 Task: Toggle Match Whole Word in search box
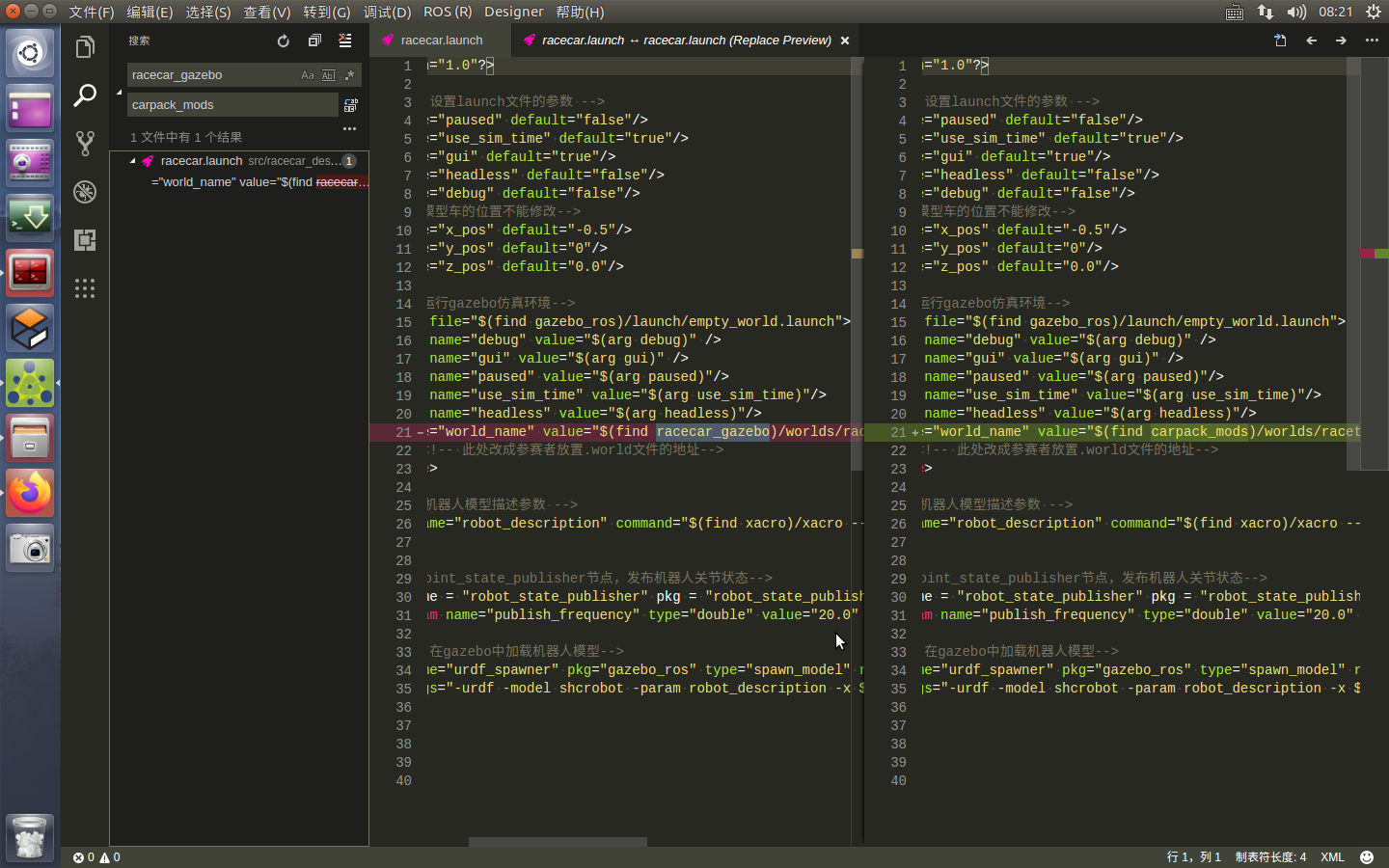pyautogui.click(x=329, y=75)
